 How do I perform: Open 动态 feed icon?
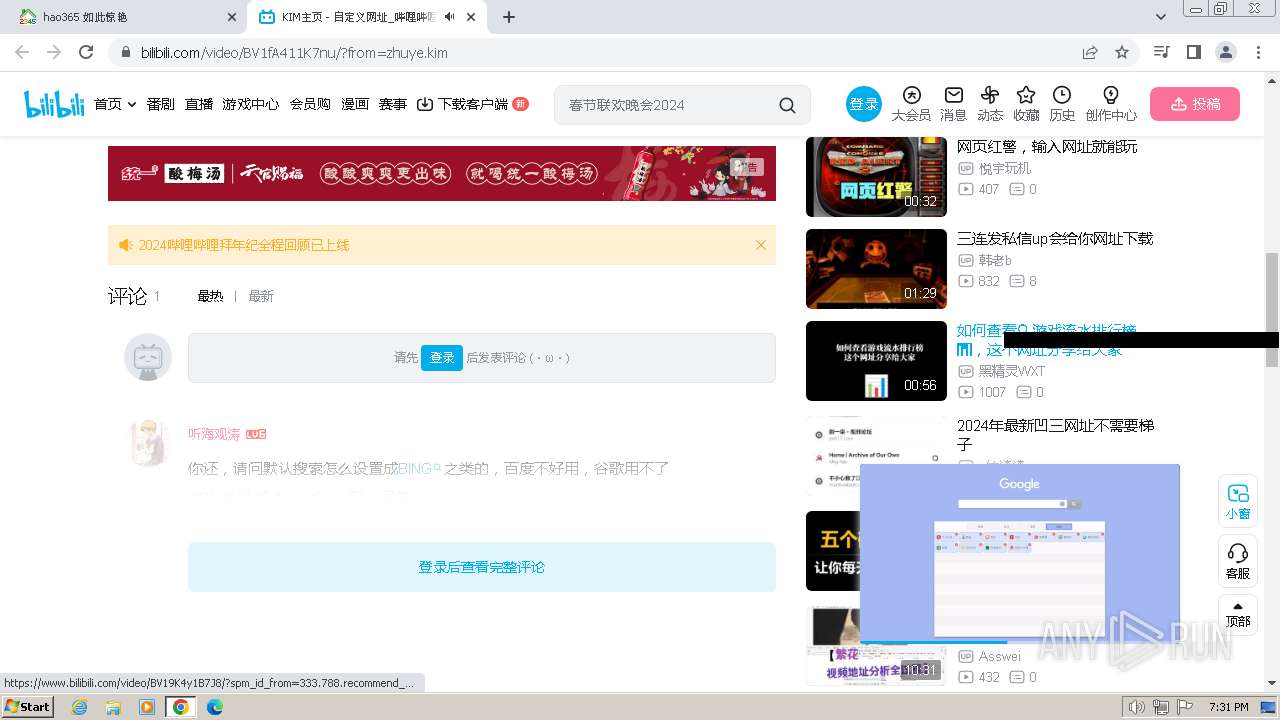pos(990,104)
